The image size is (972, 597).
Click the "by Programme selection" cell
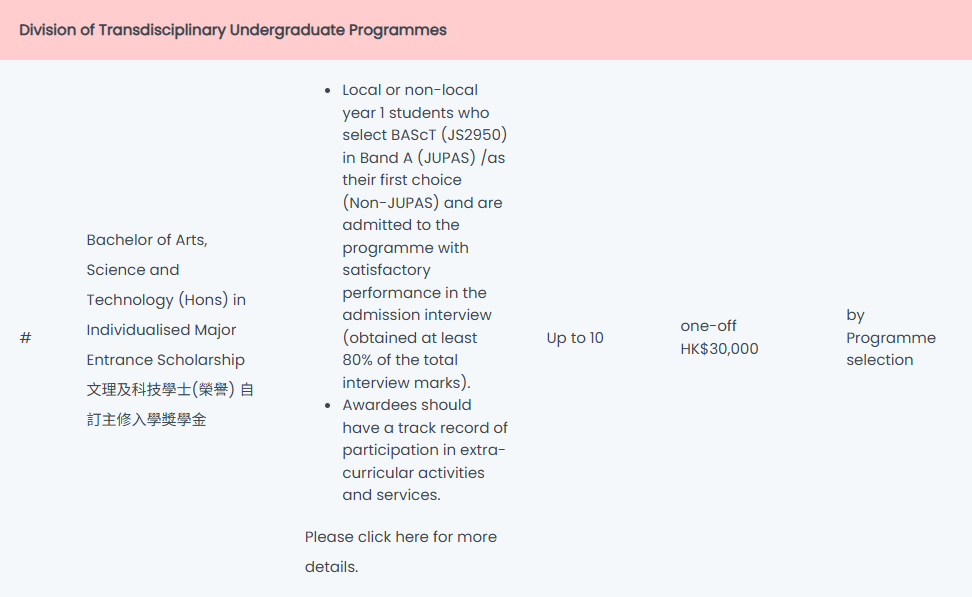pyautogui.click(x=890, y=338)
